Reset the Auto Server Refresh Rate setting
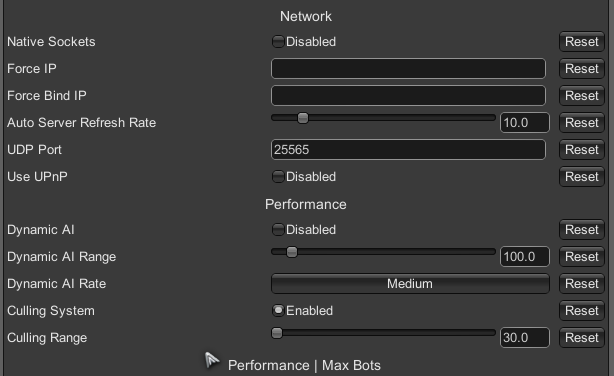The width and height of the screenshot is (614, 376). [x=581, y=123]
